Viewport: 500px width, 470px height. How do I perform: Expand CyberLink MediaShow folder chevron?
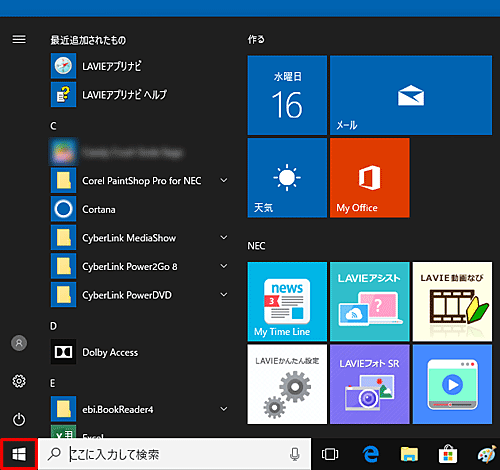[224, 238]
